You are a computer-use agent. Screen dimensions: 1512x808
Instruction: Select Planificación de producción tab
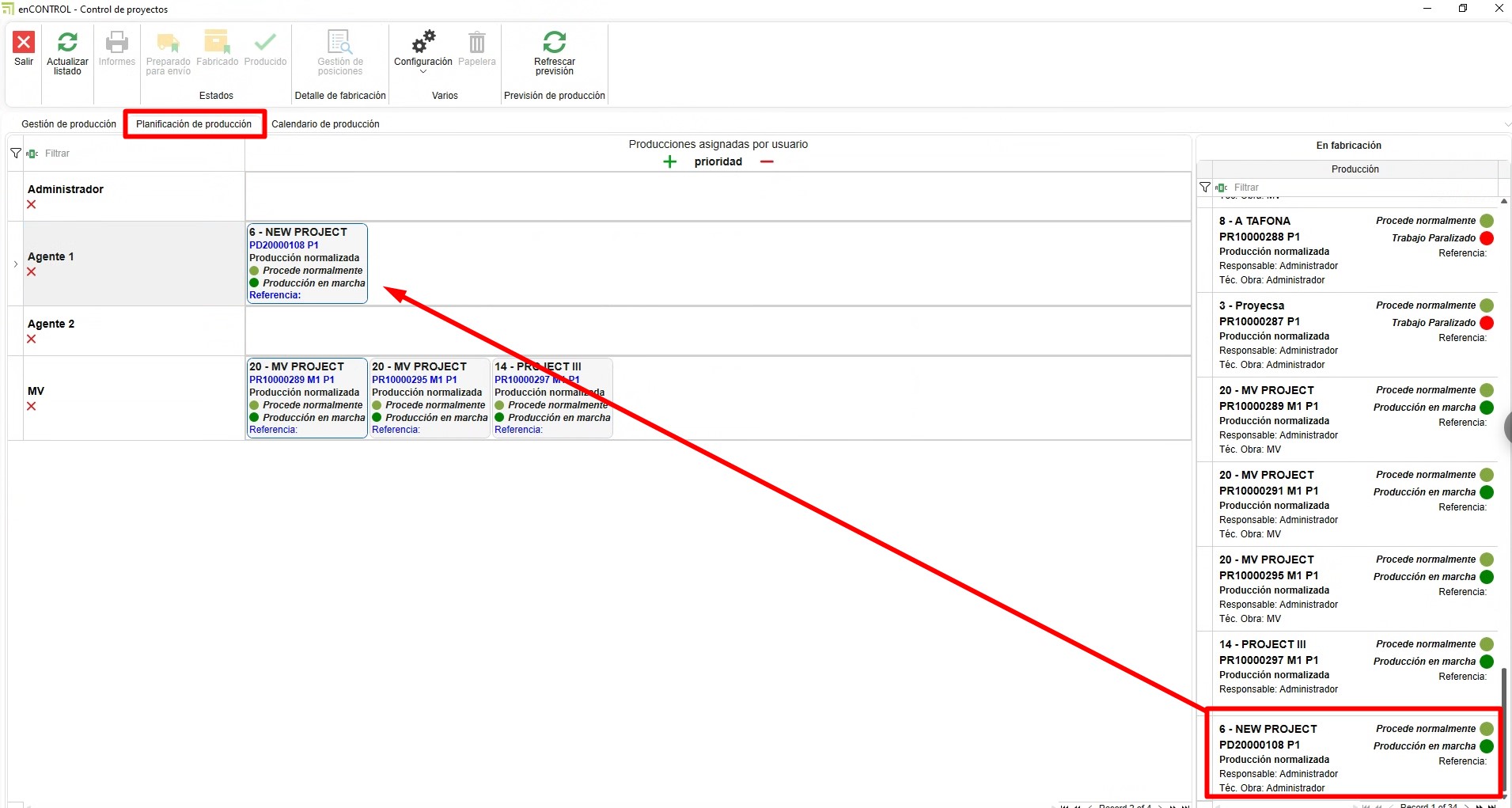[194, 124]
